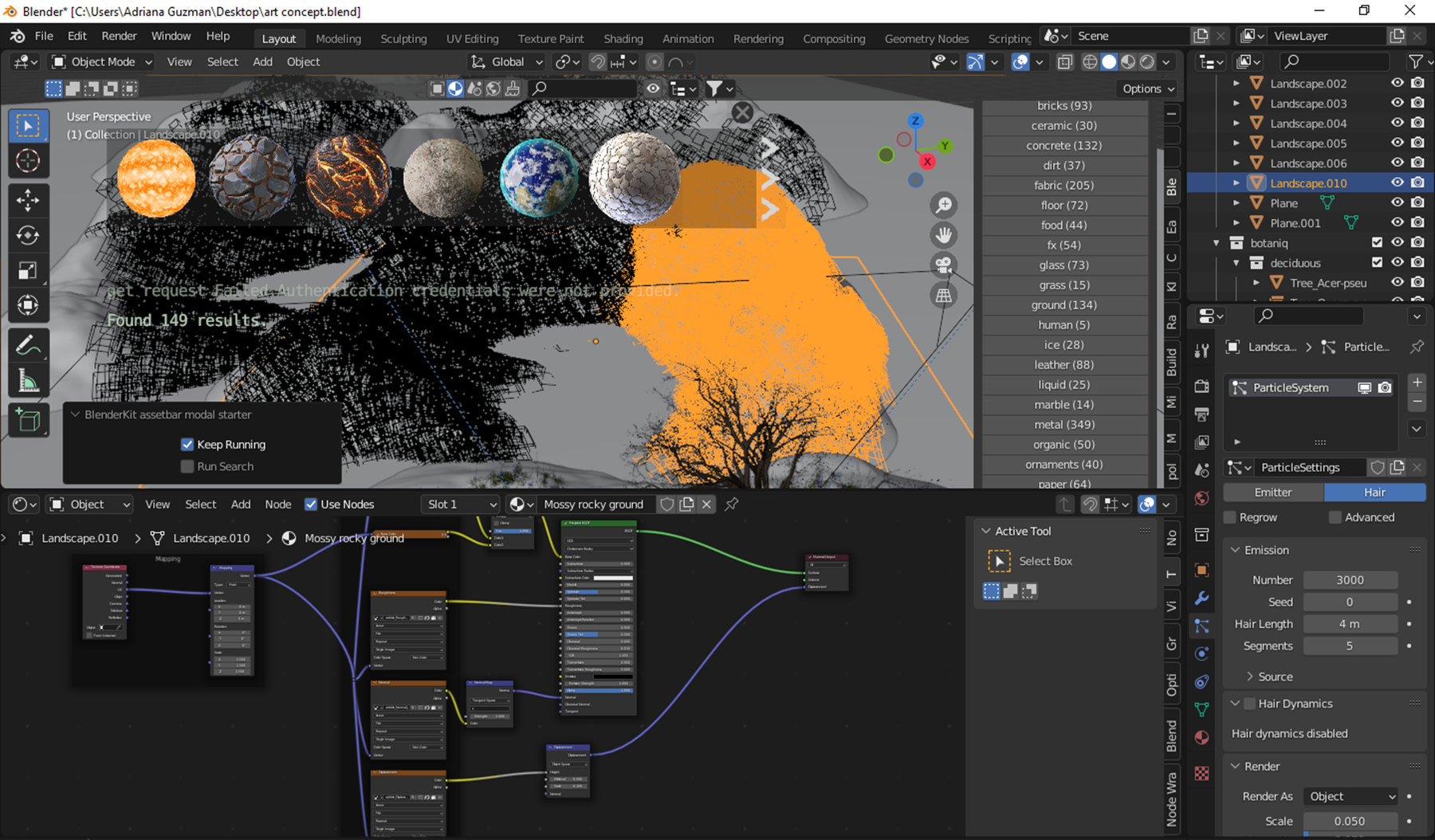Click the Number 3000 field
Image resolution: width=1435 pixels, height=840 pixels.
click(1350, 580)
